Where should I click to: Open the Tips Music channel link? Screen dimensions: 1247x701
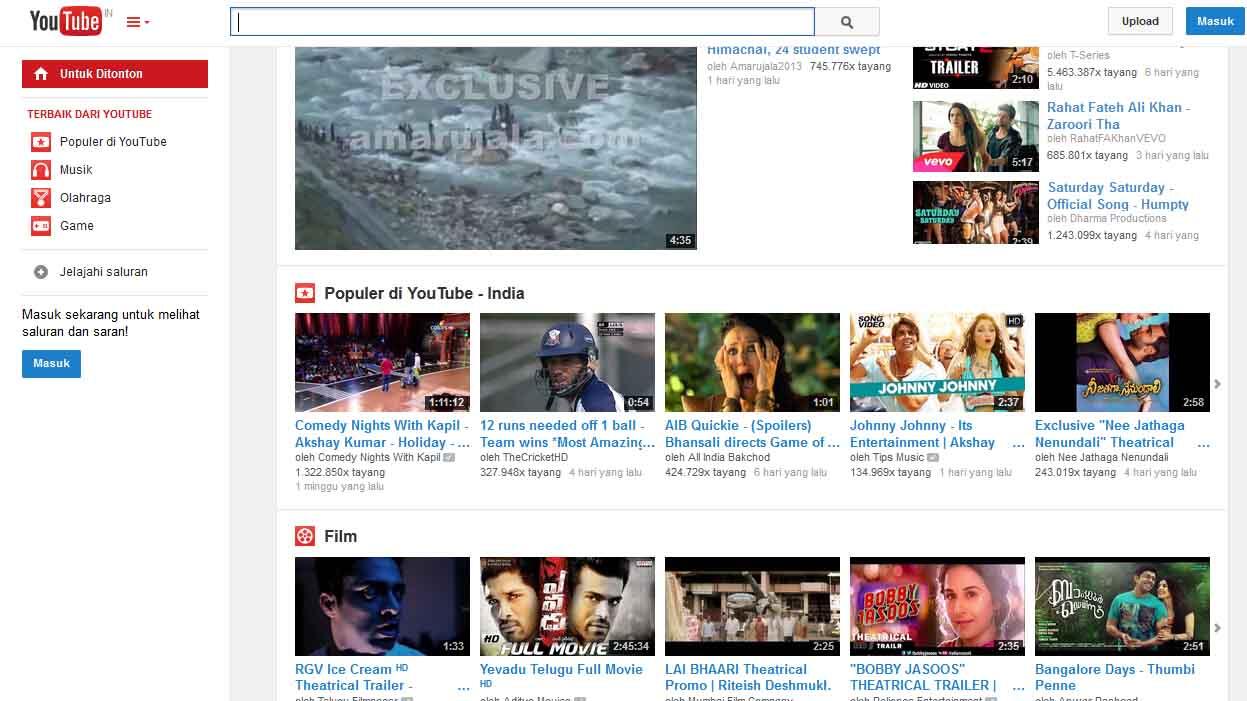tap(898, 458)
